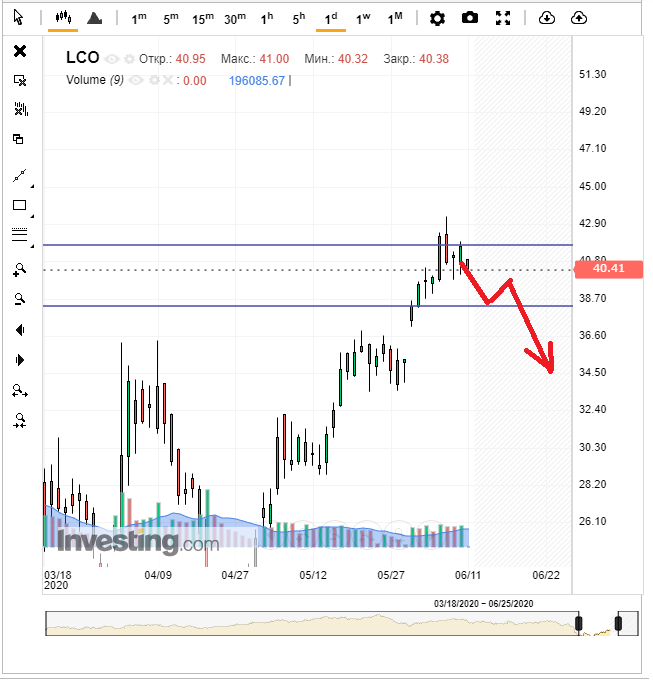Select the rectangle shape tool

coord(20,205)
